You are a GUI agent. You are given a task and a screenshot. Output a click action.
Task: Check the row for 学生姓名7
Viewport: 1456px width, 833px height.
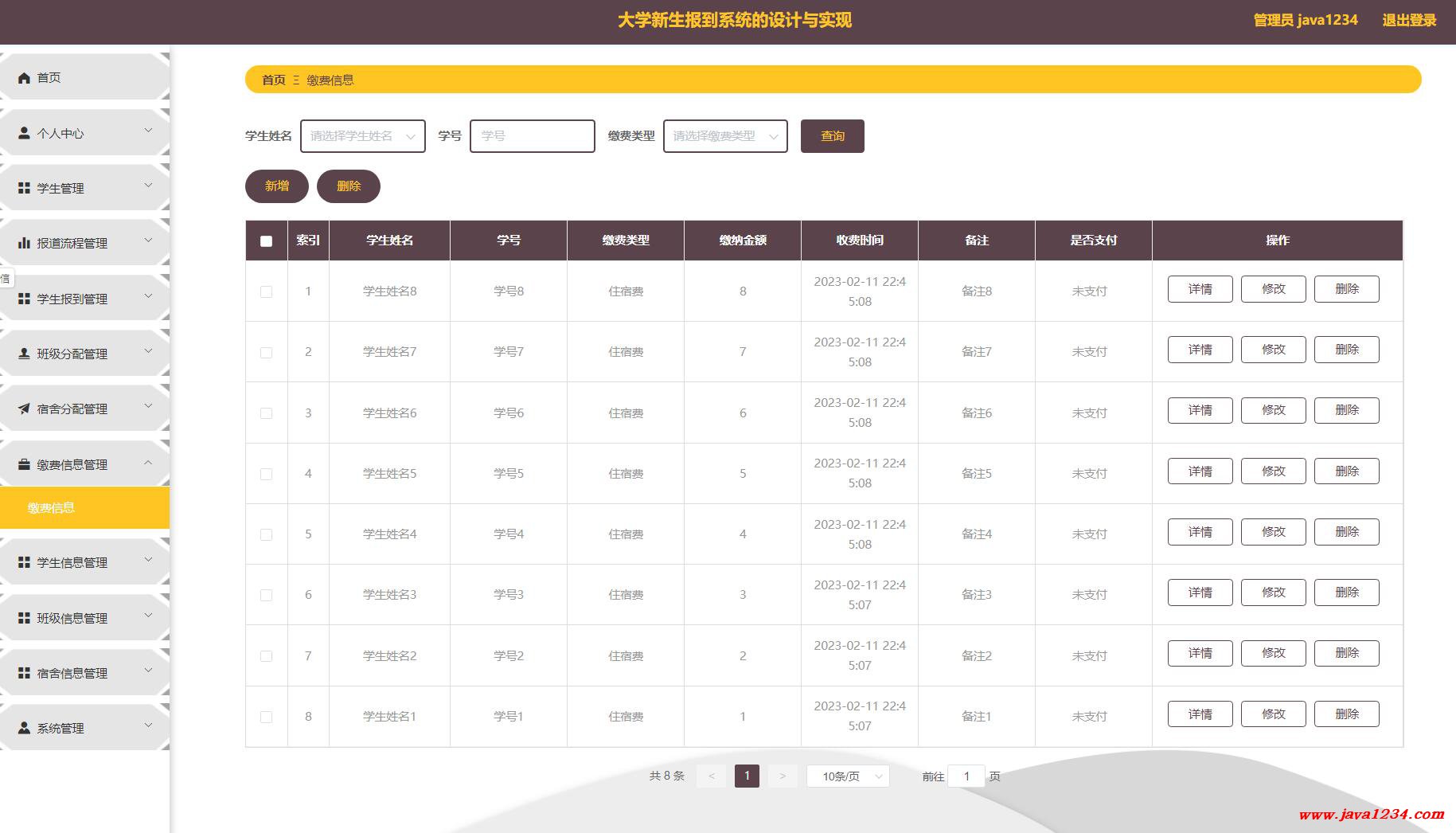266,352
